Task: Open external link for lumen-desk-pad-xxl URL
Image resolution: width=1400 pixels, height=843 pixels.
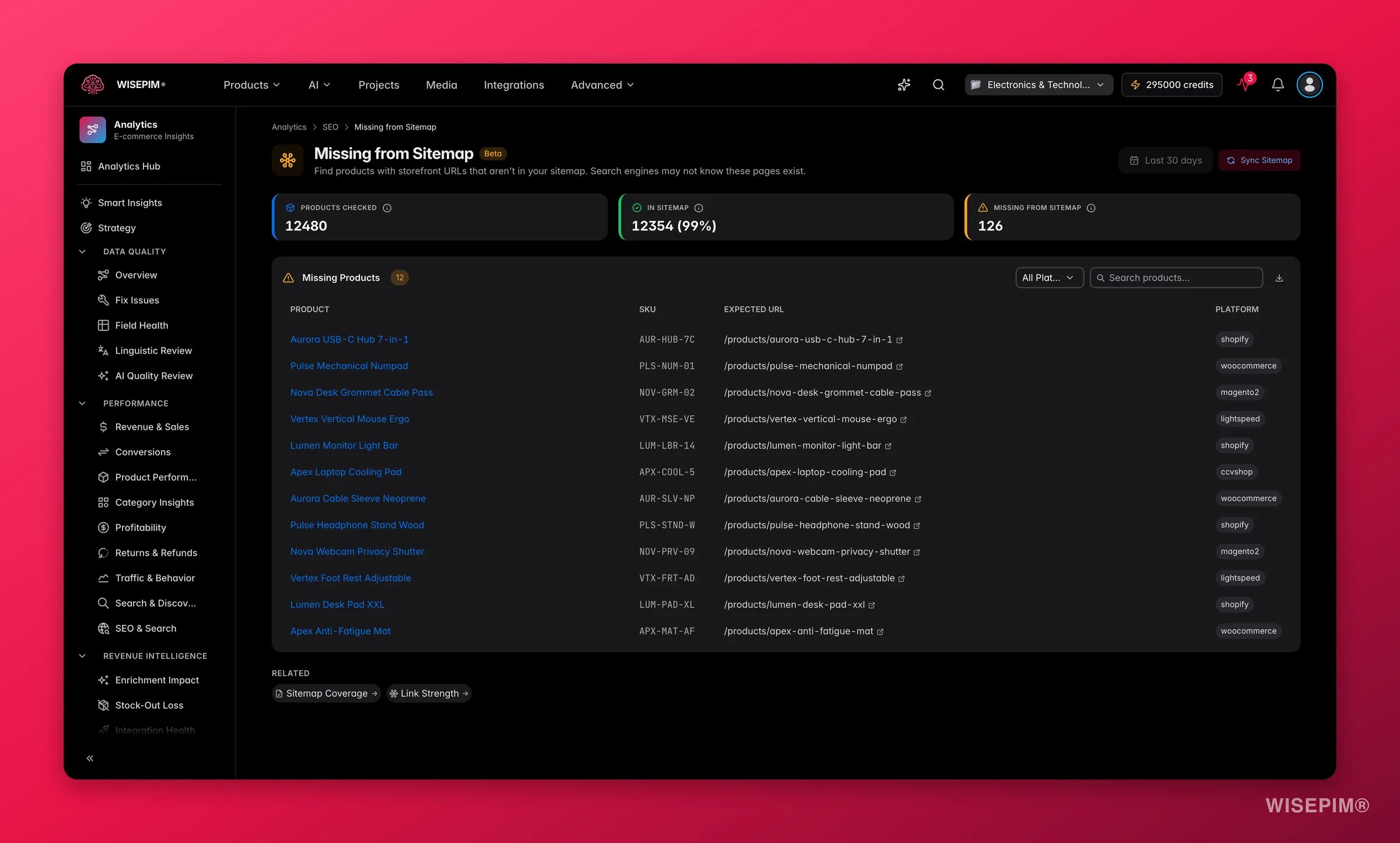Action: 872,606
